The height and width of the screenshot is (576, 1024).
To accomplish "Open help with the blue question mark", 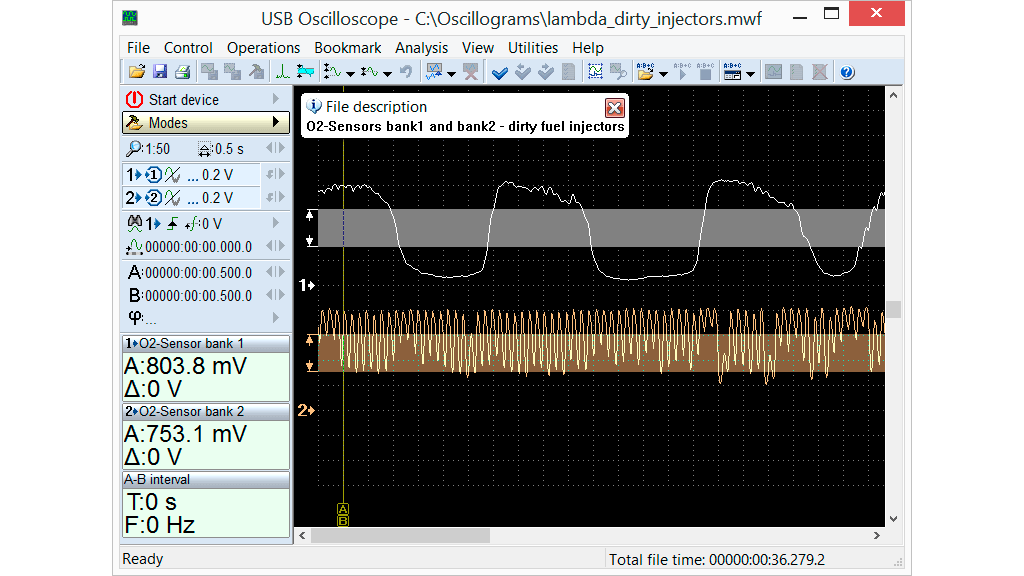I will coord(847,72).
